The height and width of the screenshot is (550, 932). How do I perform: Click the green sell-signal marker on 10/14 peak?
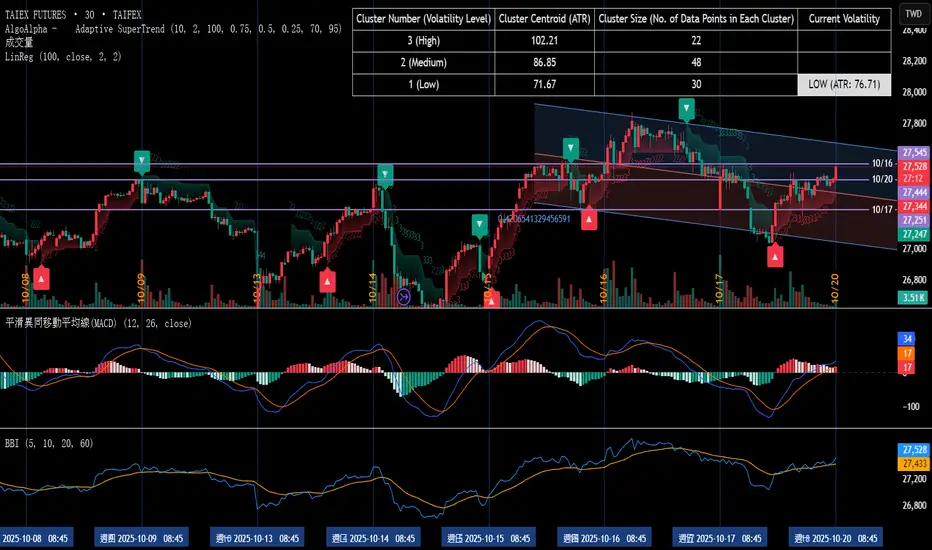tap(385, 175)
